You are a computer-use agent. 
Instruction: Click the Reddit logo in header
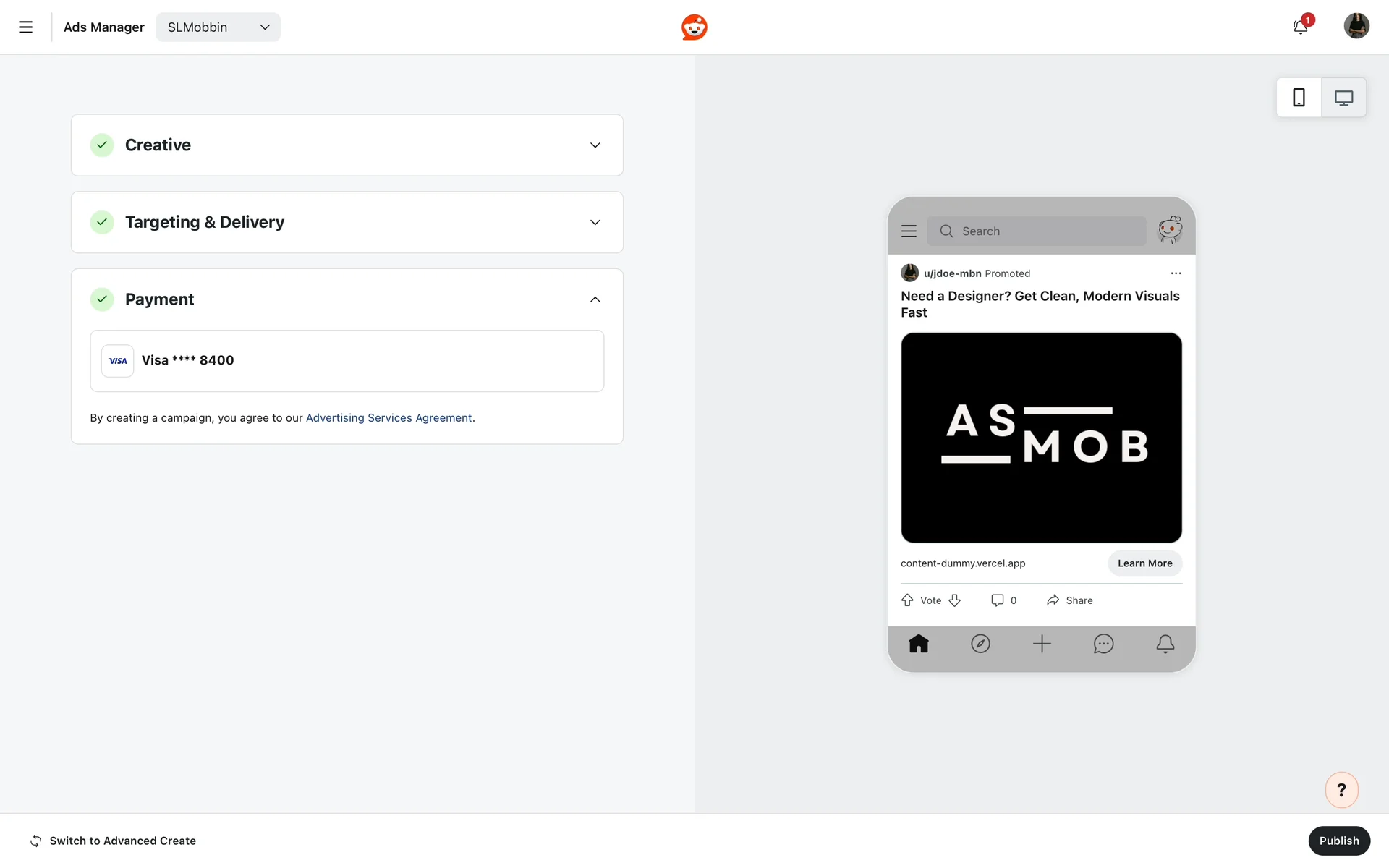[x=694, y=27]
